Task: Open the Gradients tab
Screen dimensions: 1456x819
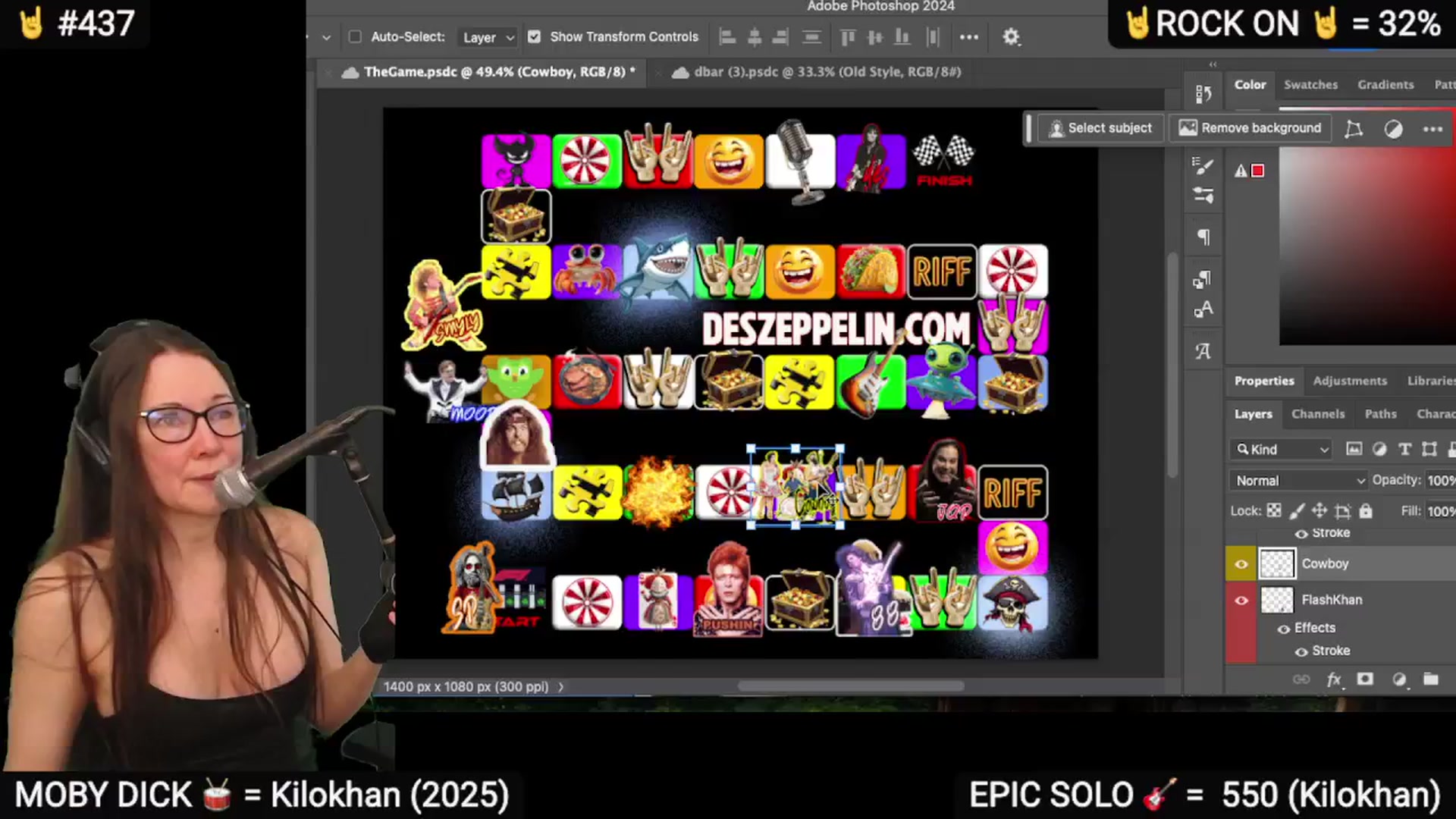Action: tap(1385, 85)
